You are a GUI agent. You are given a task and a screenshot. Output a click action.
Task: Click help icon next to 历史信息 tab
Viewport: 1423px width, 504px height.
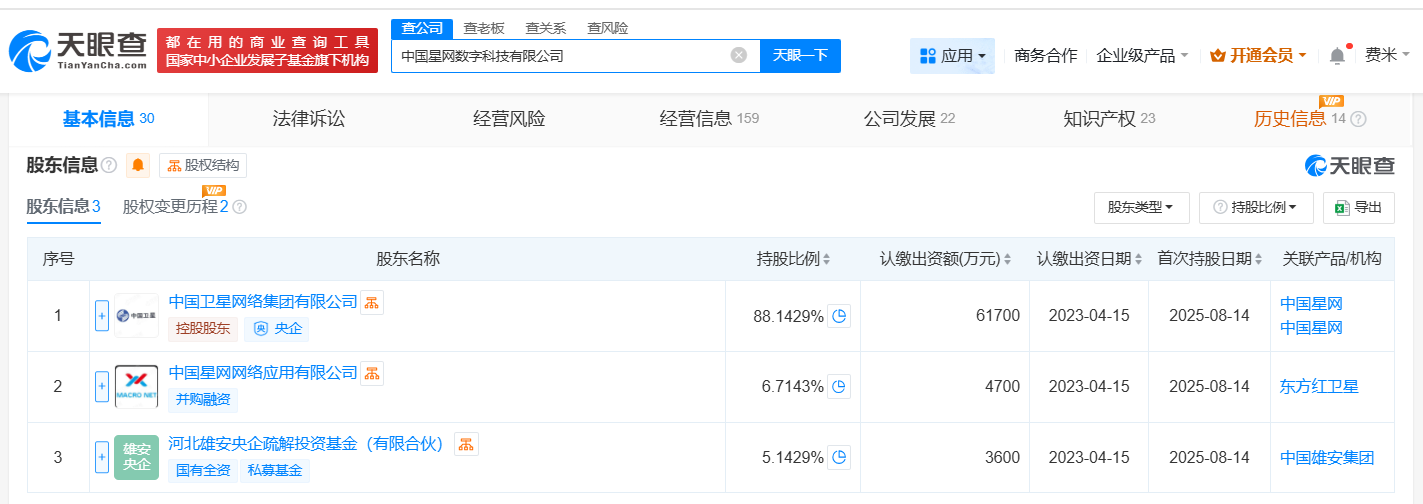[x=1358, y=119]
